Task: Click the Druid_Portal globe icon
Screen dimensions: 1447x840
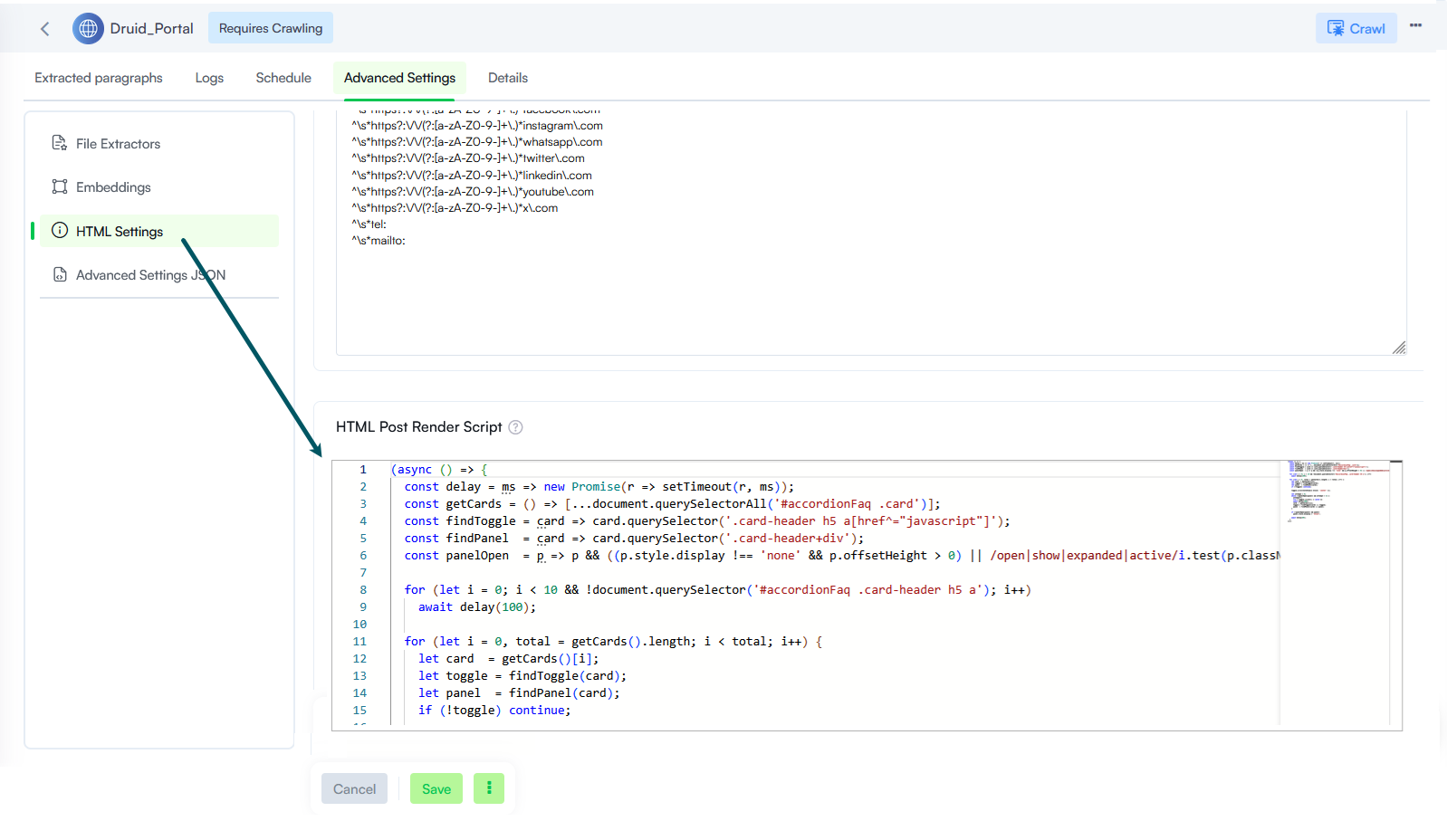Action: (88, 29)
